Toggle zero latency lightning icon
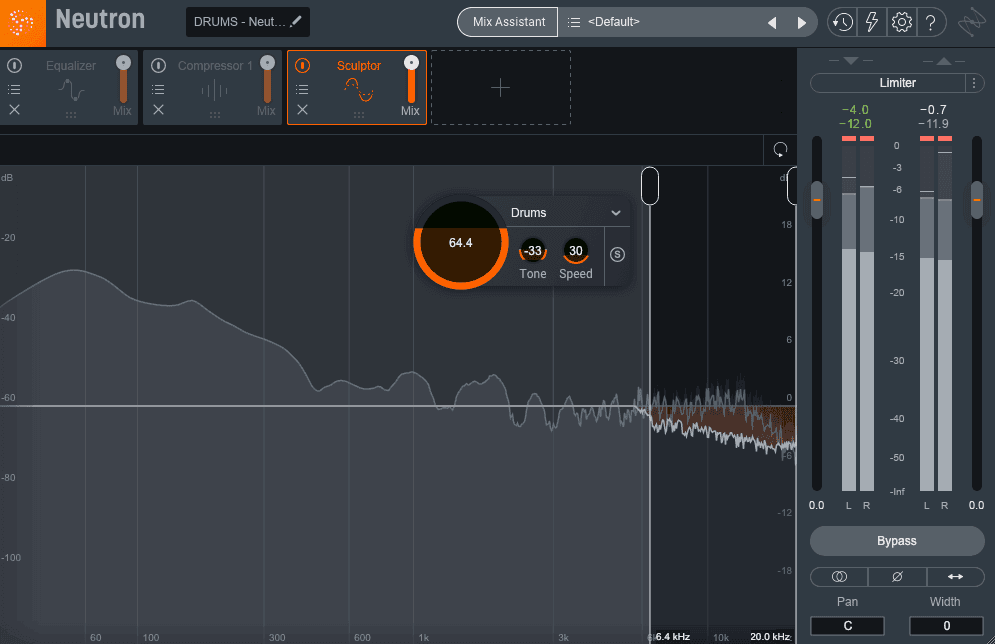The width and height of the screenshot is (995, 644). tap(872, 23)
